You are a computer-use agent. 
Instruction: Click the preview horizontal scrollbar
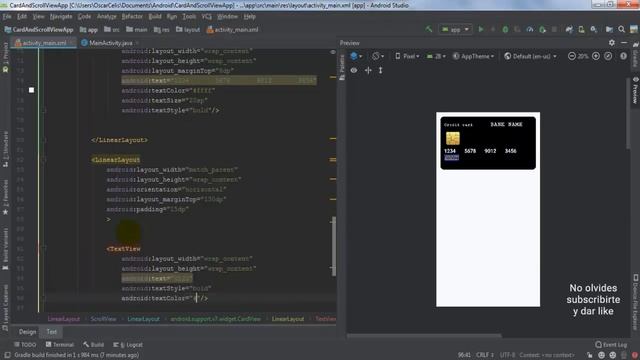(x=424, y=336)
